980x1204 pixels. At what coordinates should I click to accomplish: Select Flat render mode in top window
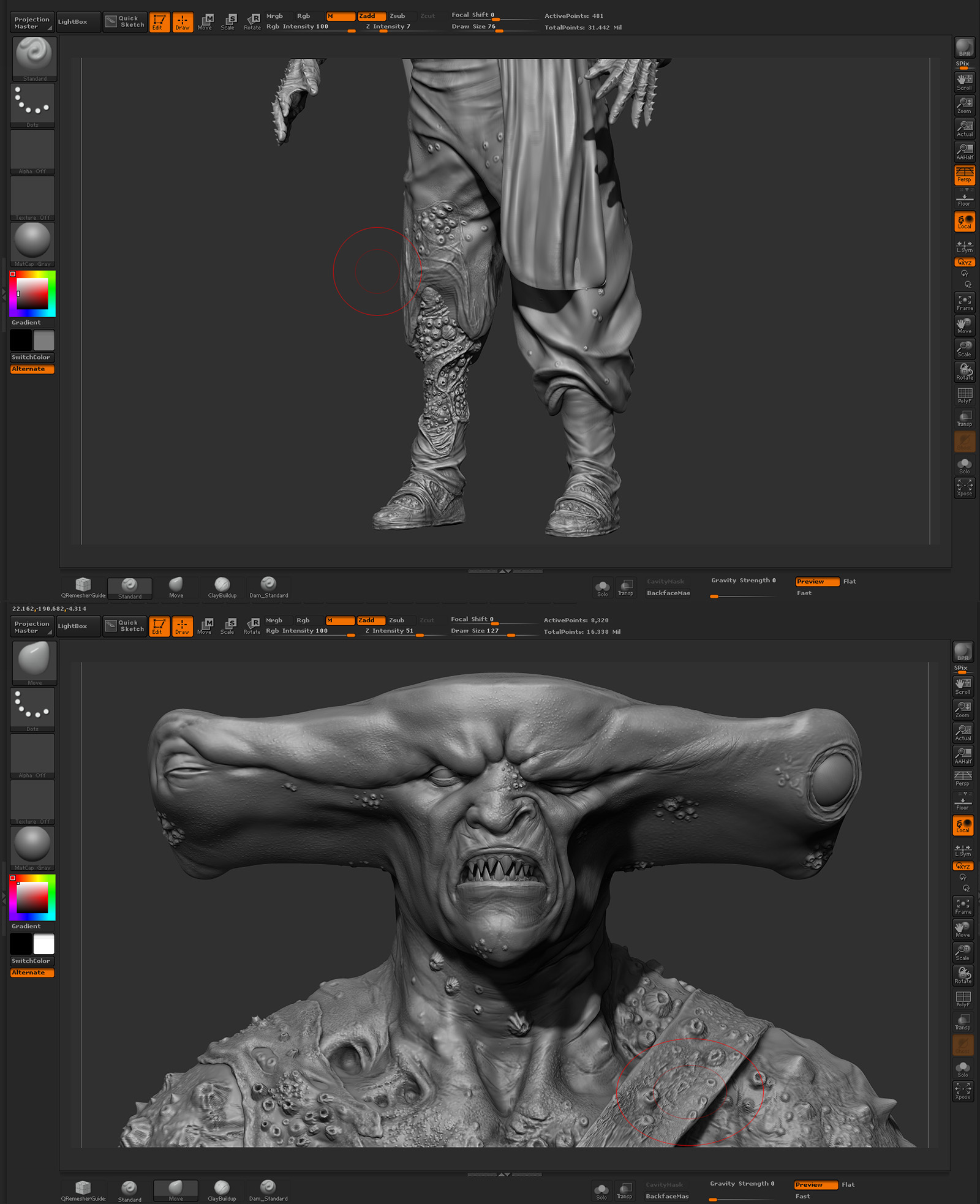click(x=850, y=582)
